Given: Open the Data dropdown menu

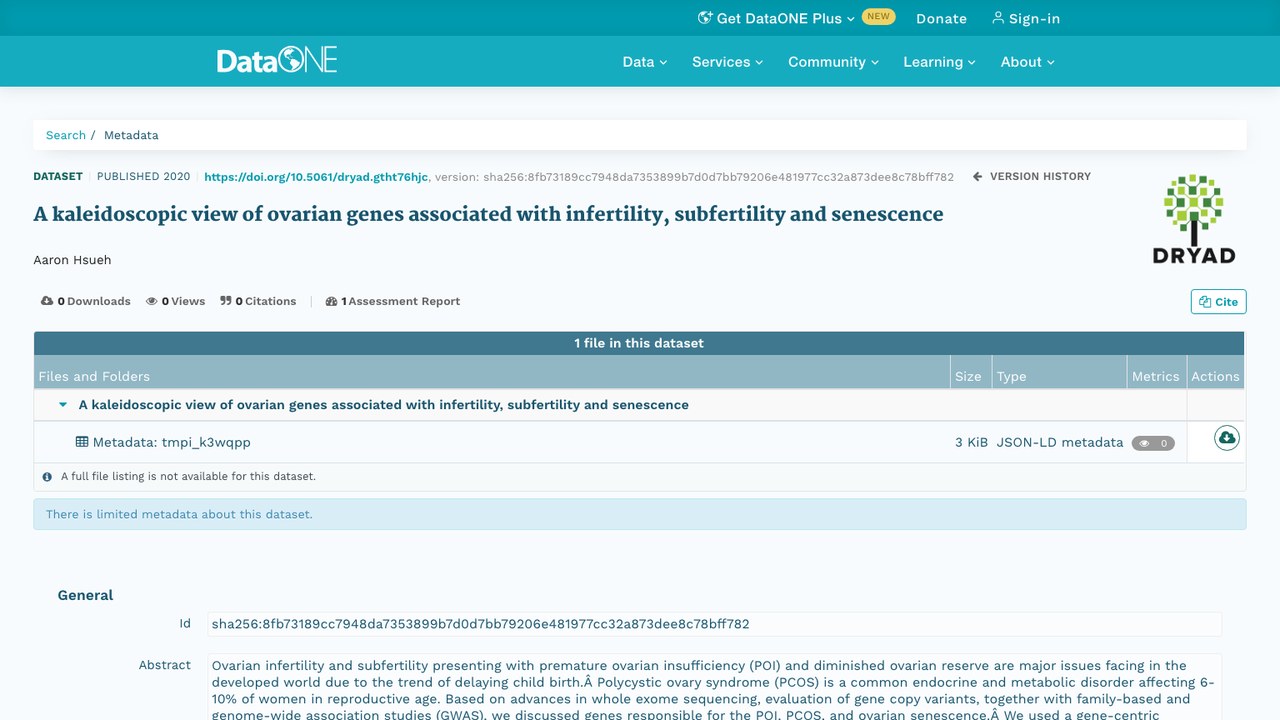Looking at the screenshot, I should 644,62.
